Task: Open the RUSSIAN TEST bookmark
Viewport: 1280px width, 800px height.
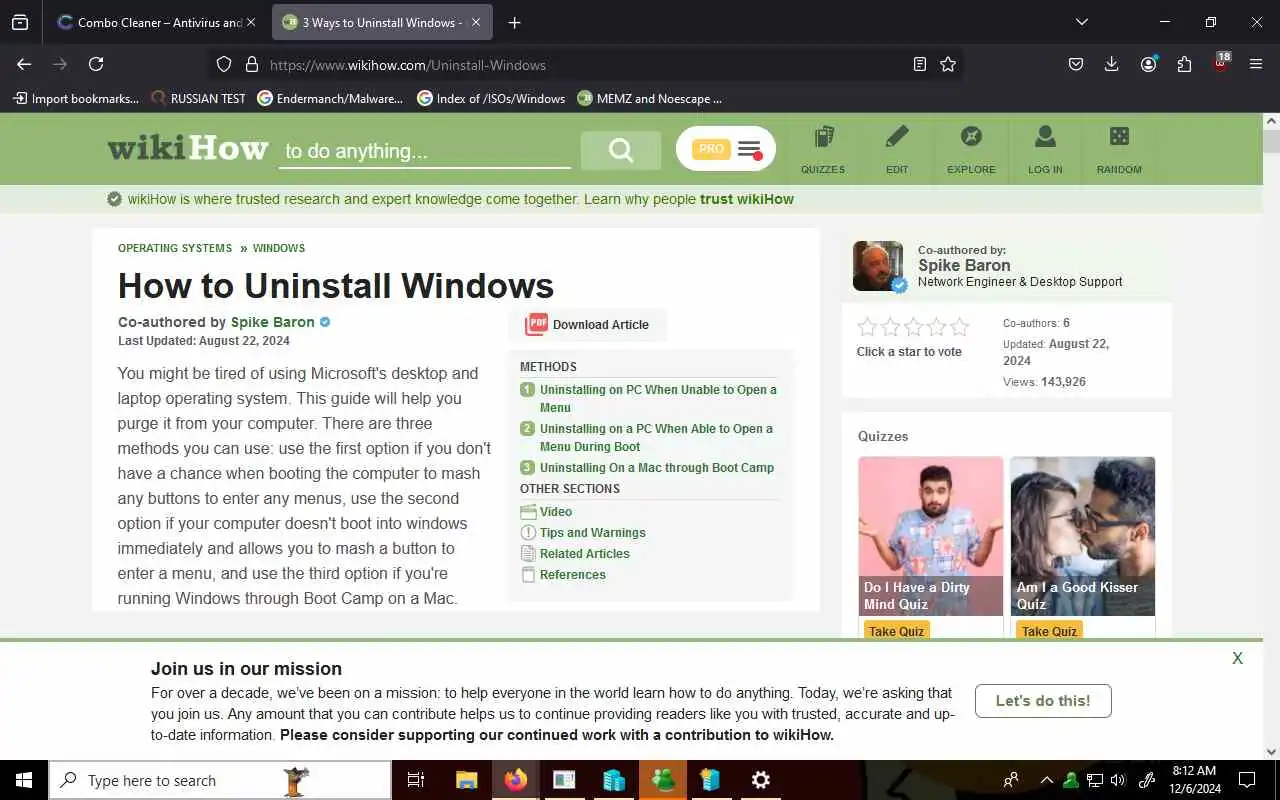Action: (x=198, y=98)
